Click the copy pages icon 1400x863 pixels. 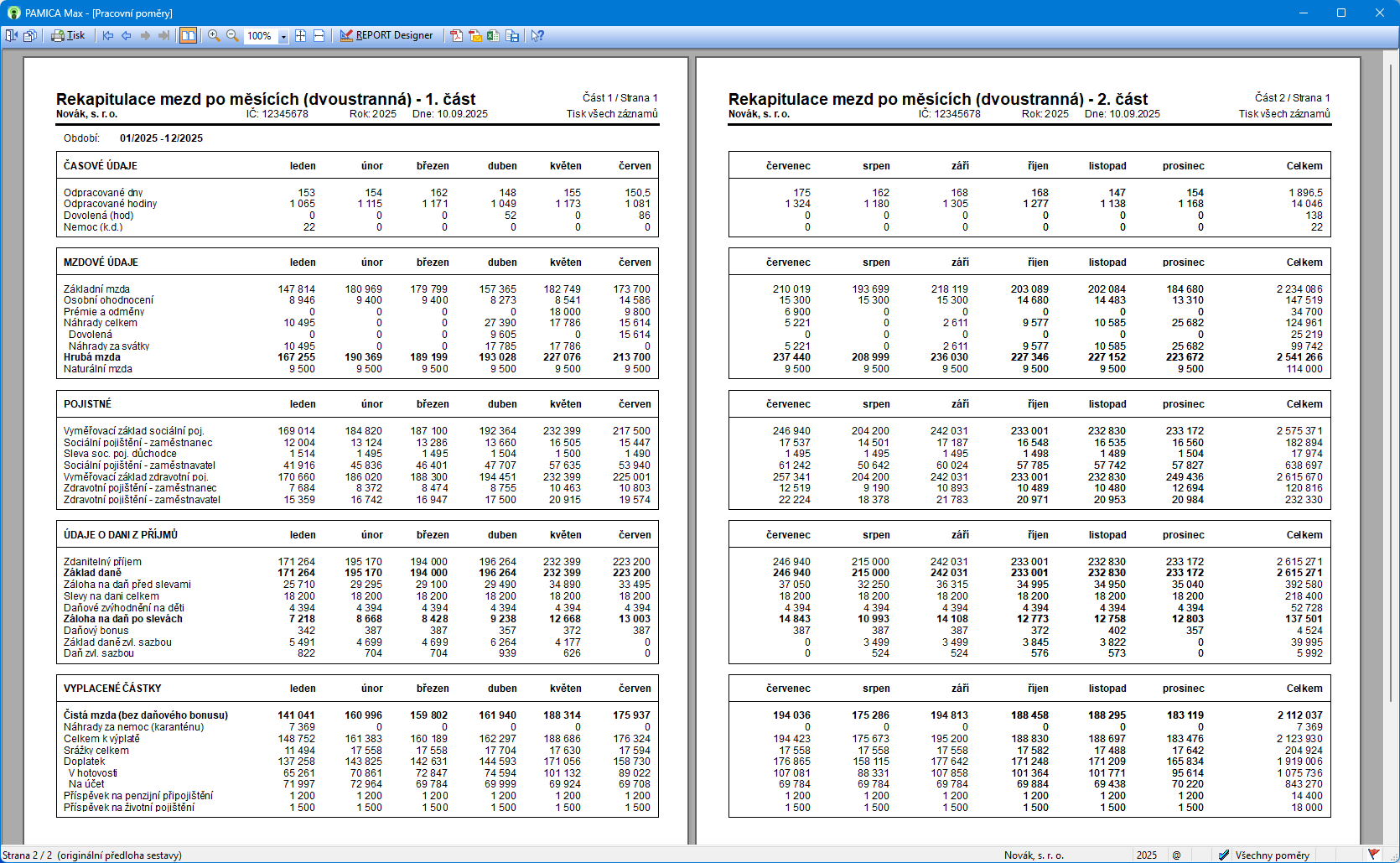click(30, 35)
